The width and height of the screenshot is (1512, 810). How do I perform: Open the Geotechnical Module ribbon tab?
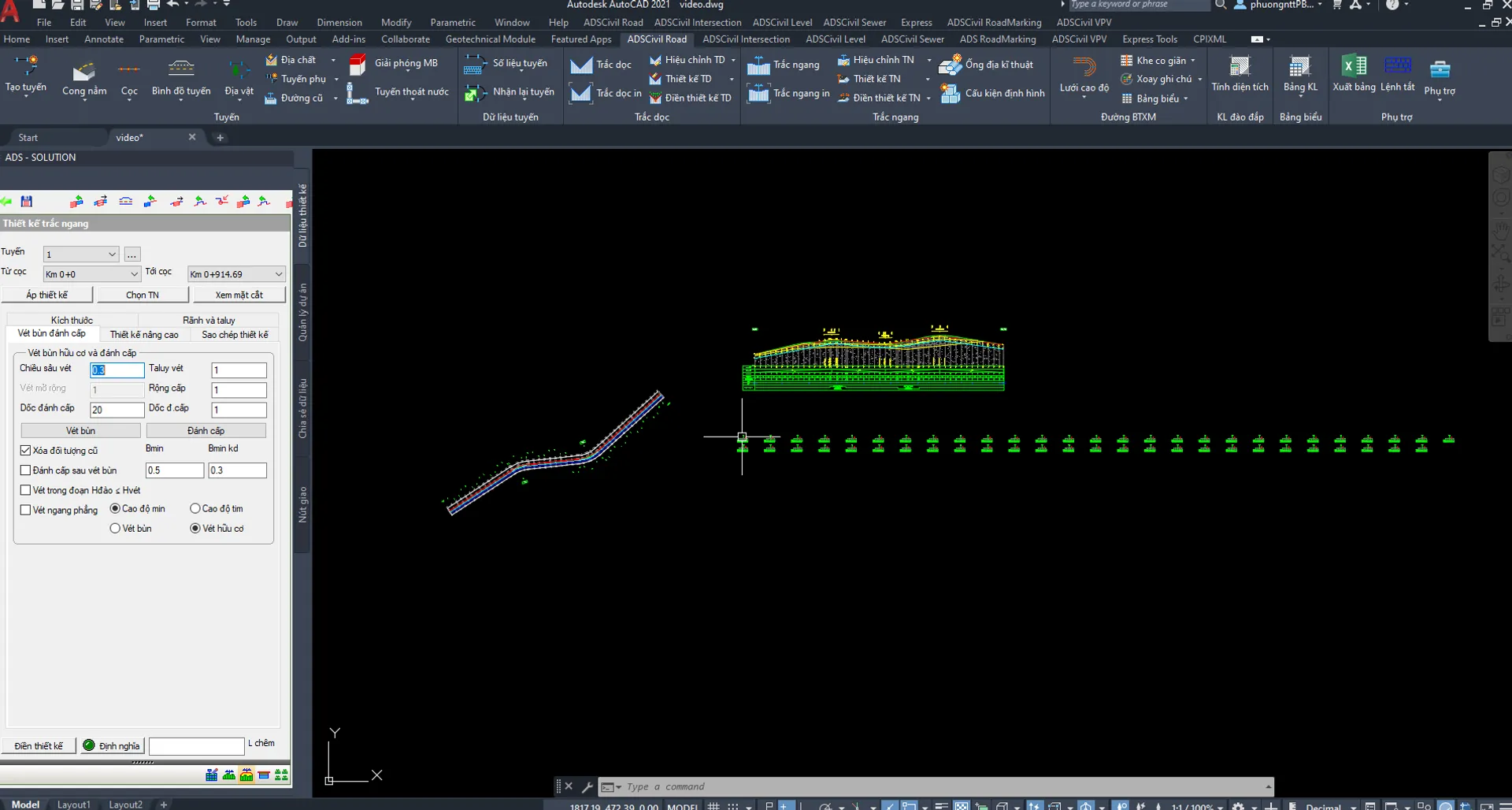tap(490, 39)
